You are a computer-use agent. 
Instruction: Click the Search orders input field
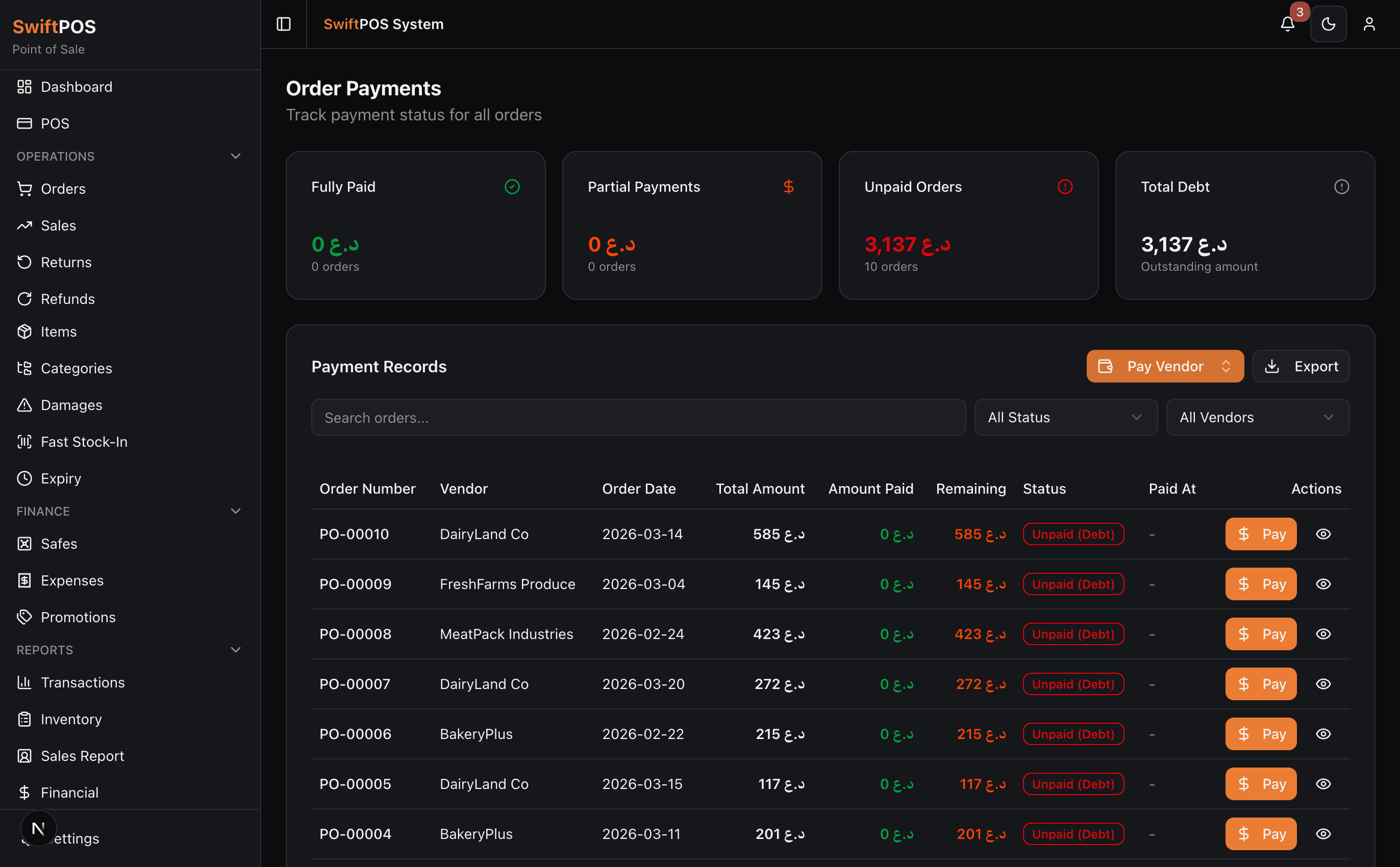click(638, 417)
